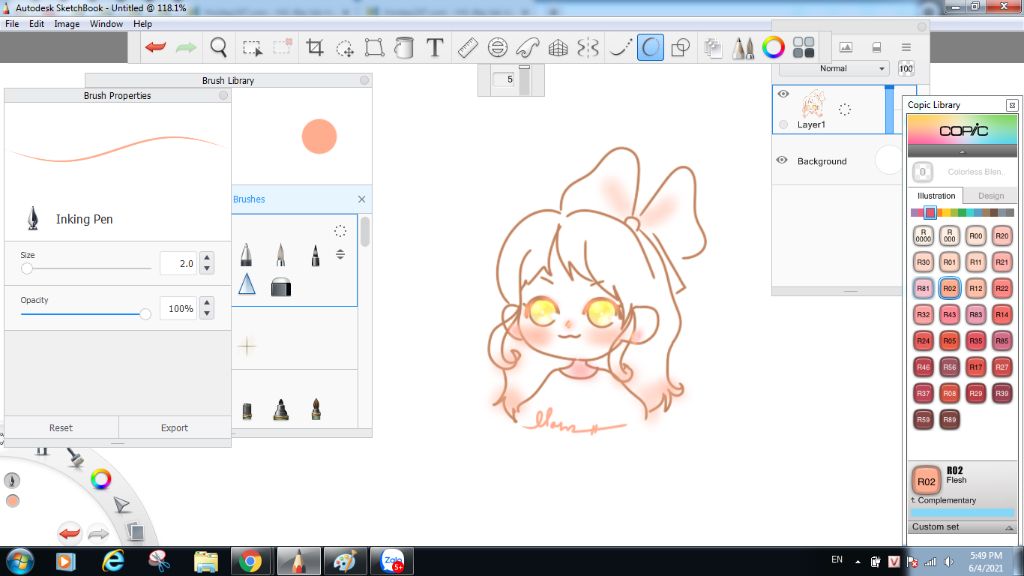Select the Colorless Blender marker
Viewport: 1024px width, 576px height.
click(923, 172)
